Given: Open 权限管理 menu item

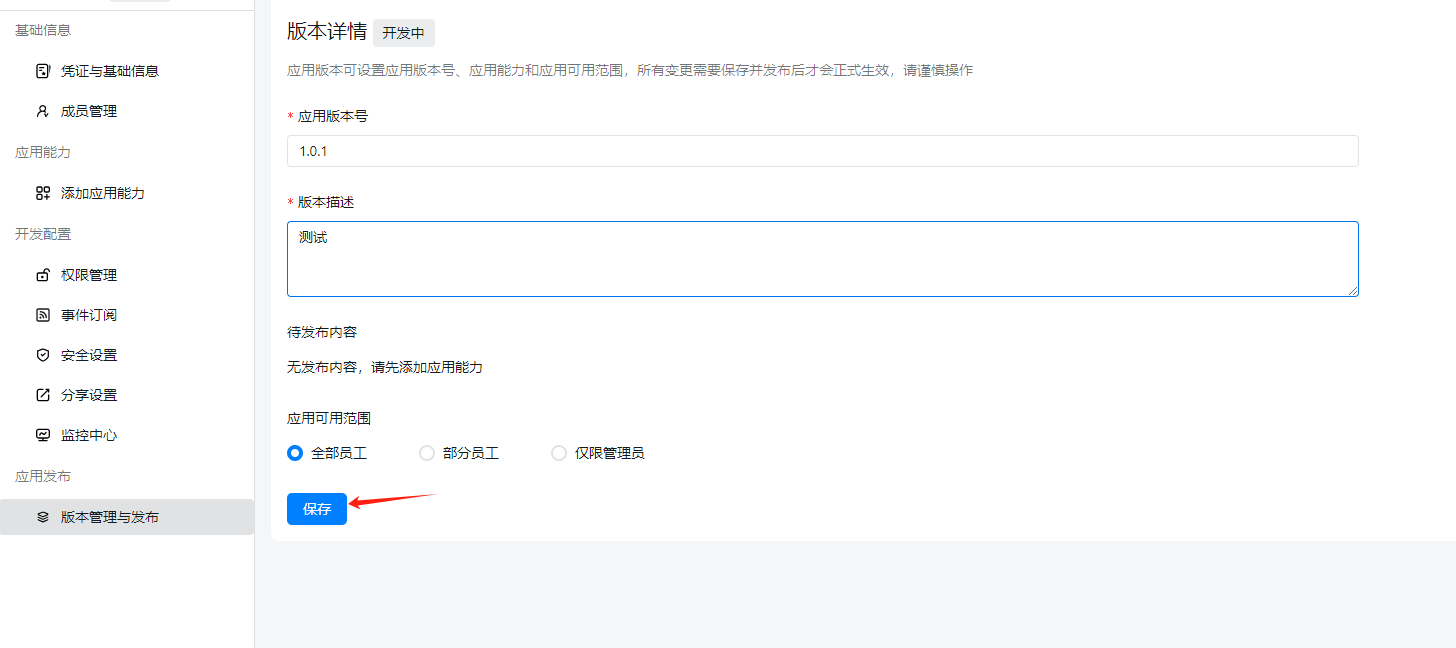Looking at the screenshot, I should [x=89, y=275].
